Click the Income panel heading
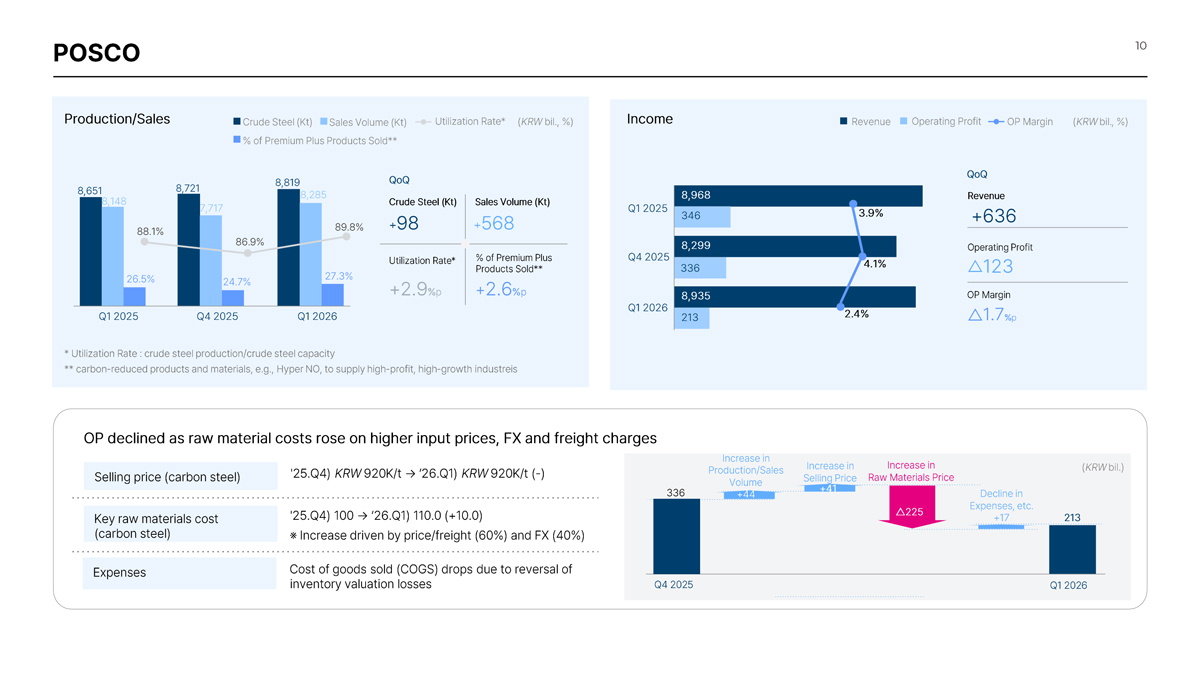Viewport: 1200px width, 675px height. point(649,119)
